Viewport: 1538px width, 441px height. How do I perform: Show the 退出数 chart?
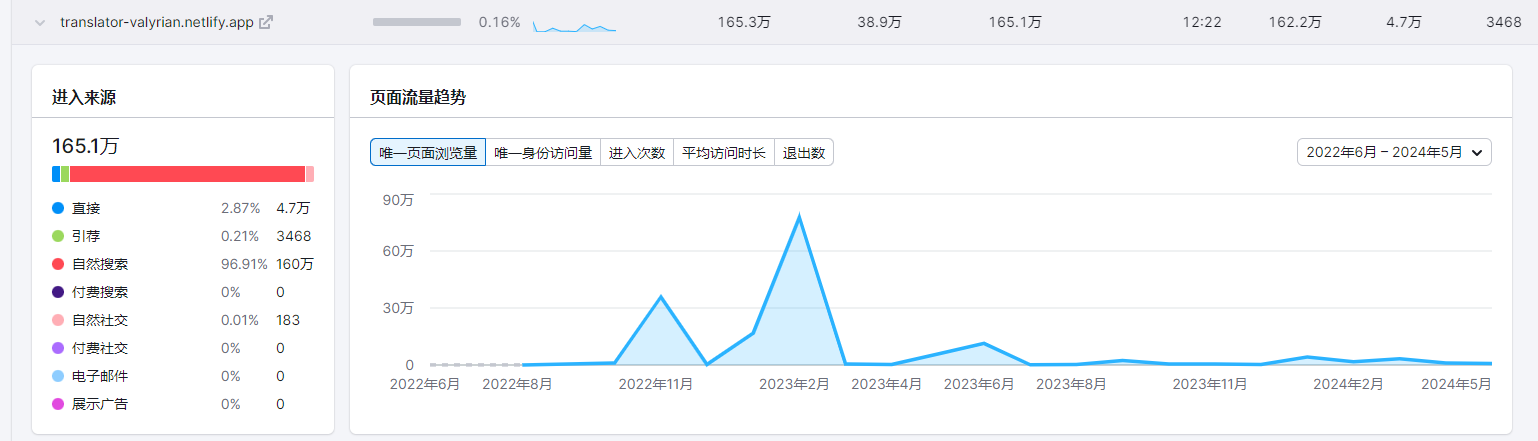pyautogui.click(x=804, y=153)
